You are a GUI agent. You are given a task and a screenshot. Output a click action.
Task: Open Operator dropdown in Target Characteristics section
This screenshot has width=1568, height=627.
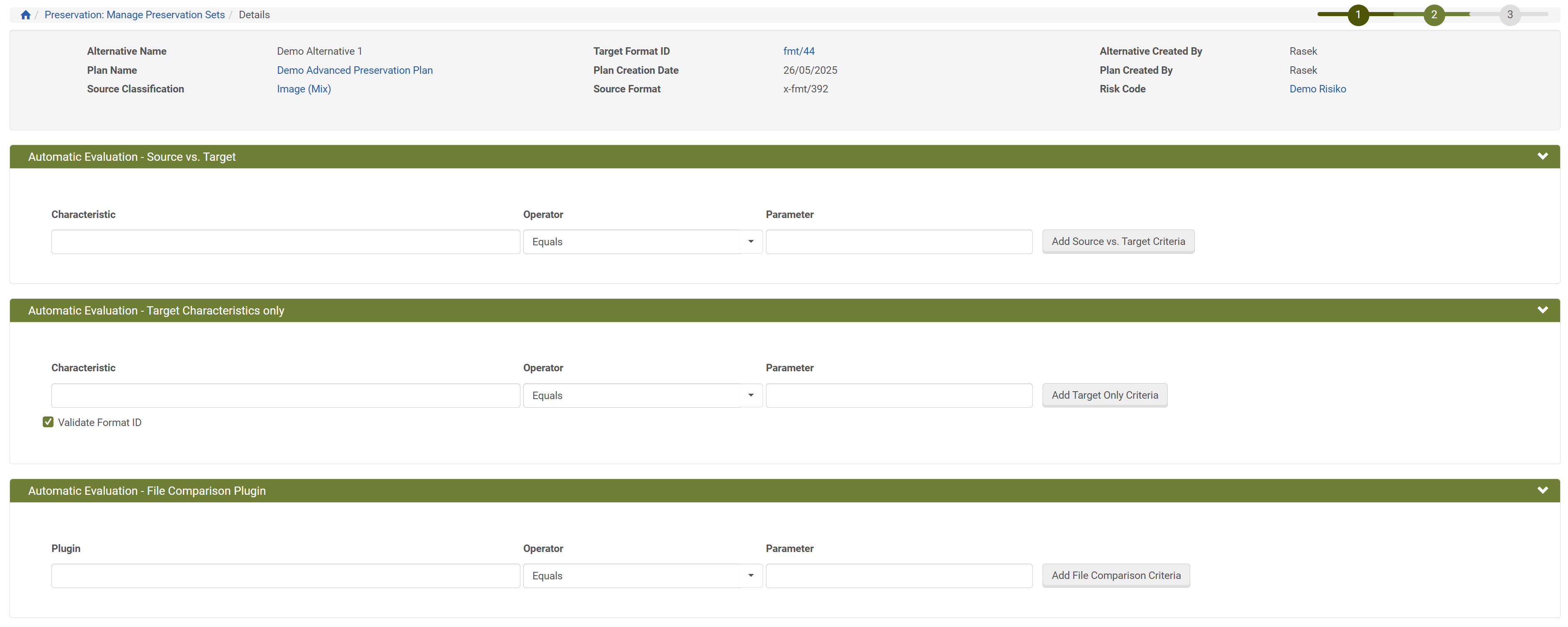(642, 395)
